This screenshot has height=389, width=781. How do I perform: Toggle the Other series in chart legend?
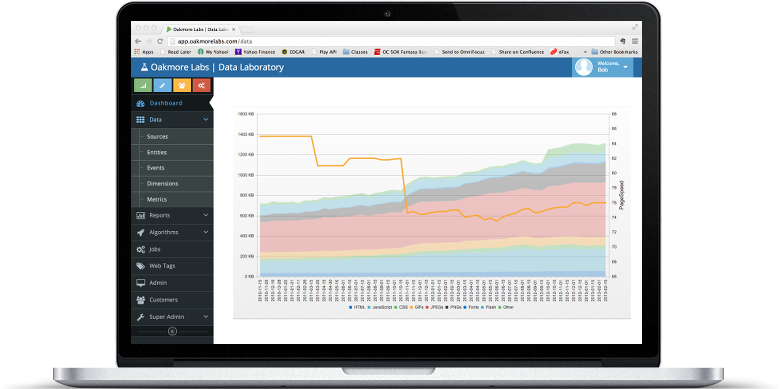coord(506,307)
